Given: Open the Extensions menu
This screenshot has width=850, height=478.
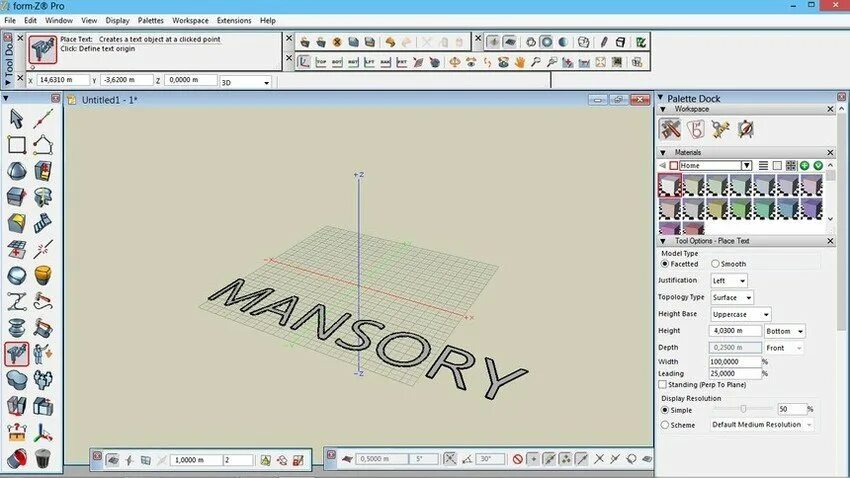Looking at the screenshot, I should click(x=234, y=21).
